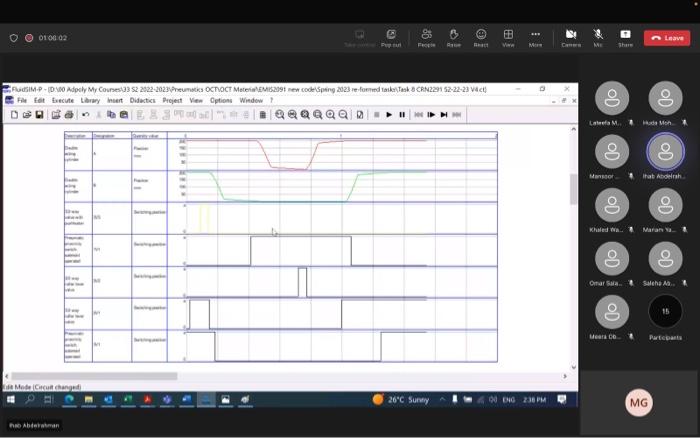Select participant Meera Ob. avatar
The height and width of the screenshot is (438, 700).
pos(612,312)
